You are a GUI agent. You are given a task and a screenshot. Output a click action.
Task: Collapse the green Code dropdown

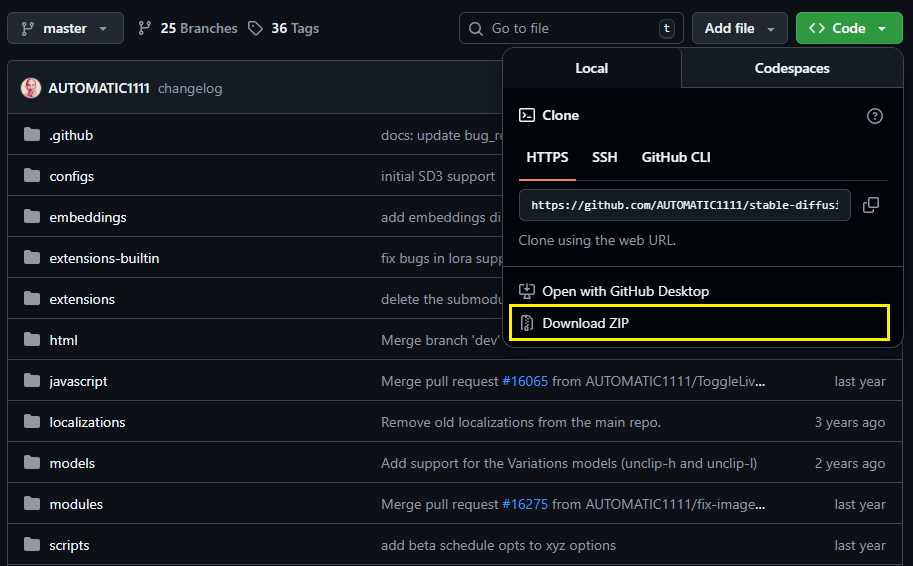click(848, 28)
